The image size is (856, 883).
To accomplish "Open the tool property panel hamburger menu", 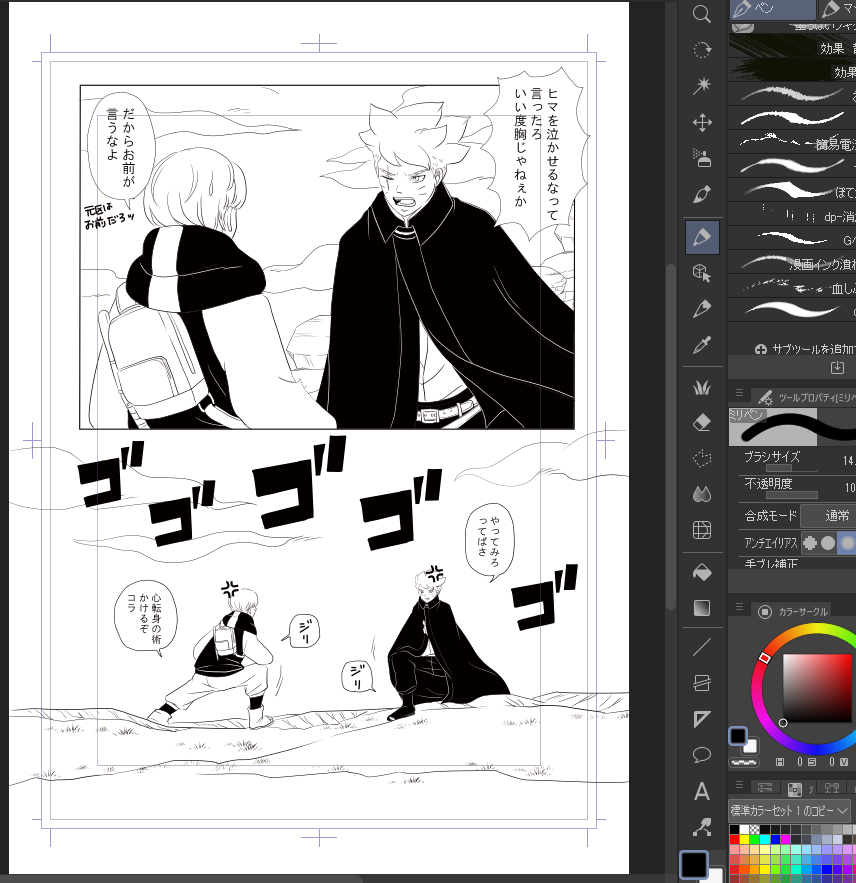I will click(739, 393).
